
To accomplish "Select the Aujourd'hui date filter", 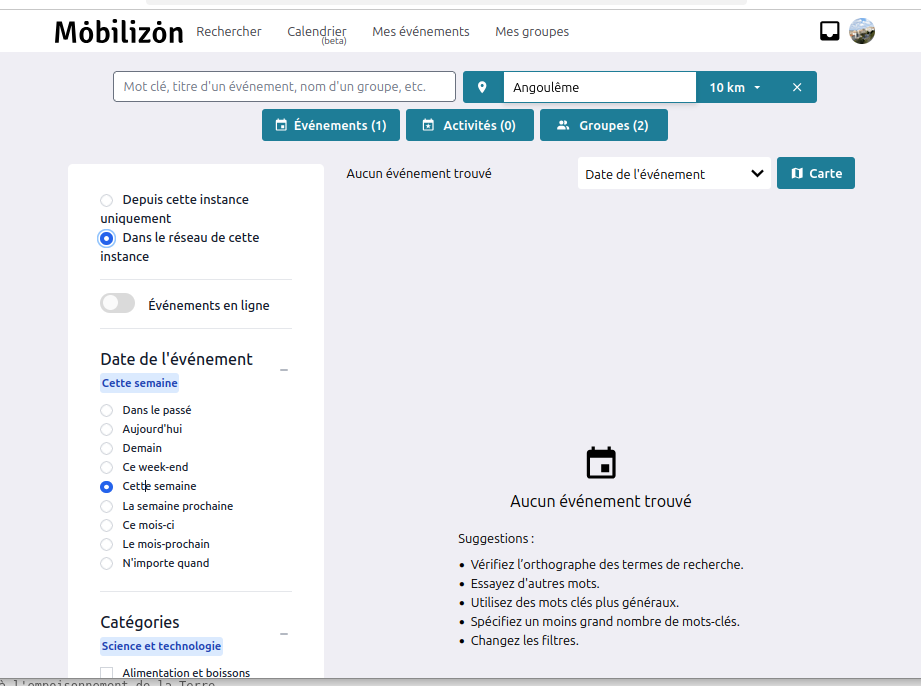I will 107,429.
